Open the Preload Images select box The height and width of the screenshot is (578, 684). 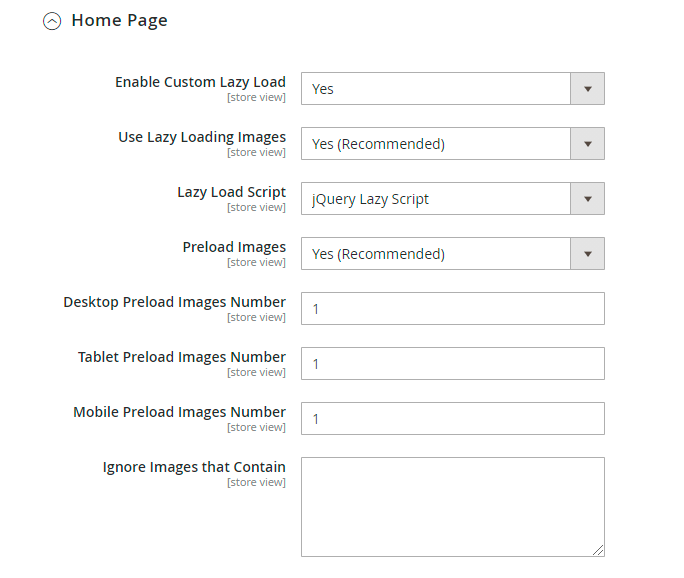click(436, 254)
